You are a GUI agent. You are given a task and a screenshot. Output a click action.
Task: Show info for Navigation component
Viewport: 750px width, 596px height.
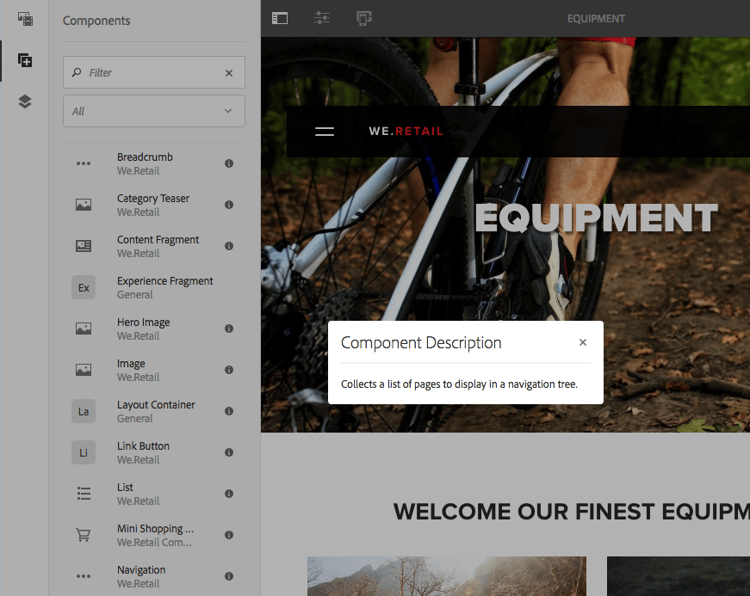229,576
